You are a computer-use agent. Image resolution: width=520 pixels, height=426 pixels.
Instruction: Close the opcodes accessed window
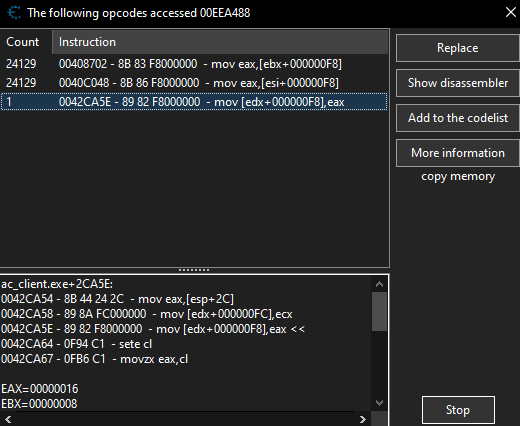pos(511,12)
